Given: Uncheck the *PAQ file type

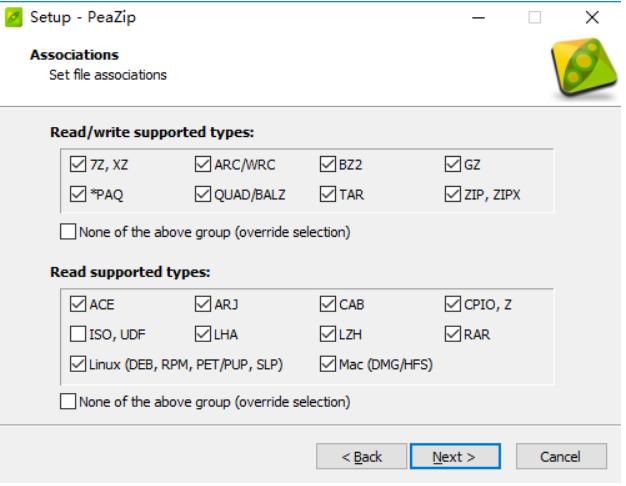Looking at the screenshot, I should [80, 194].
